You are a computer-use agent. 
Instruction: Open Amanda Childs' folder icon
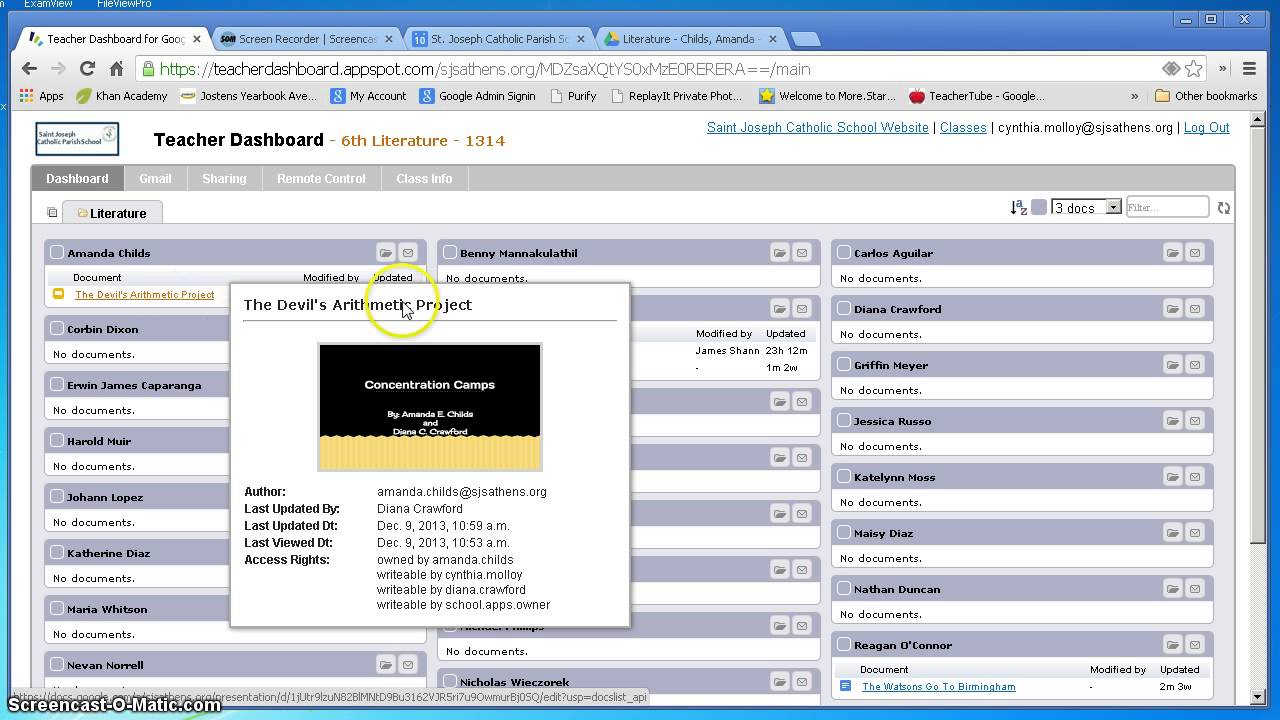(385, 253)
